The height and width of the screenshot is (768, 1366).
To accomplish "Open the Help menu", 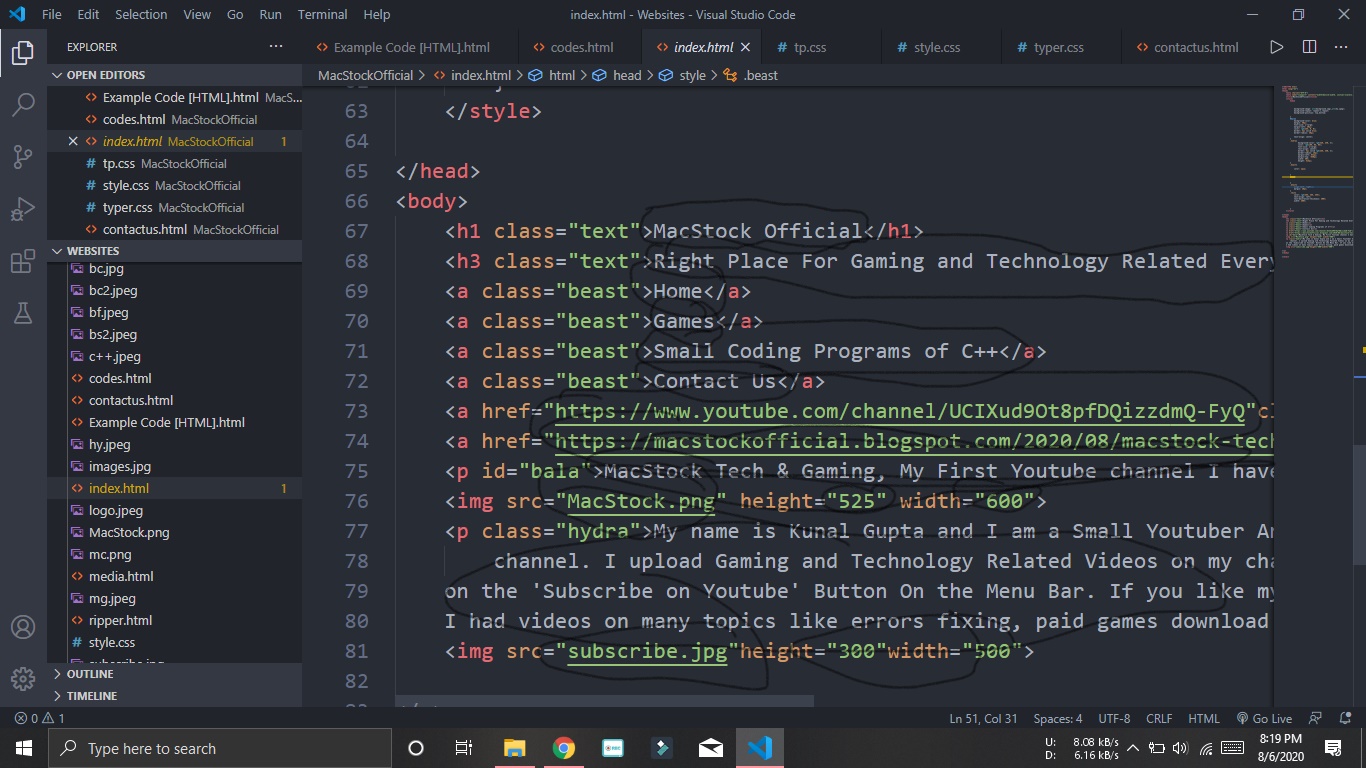I will pos(377,15).
